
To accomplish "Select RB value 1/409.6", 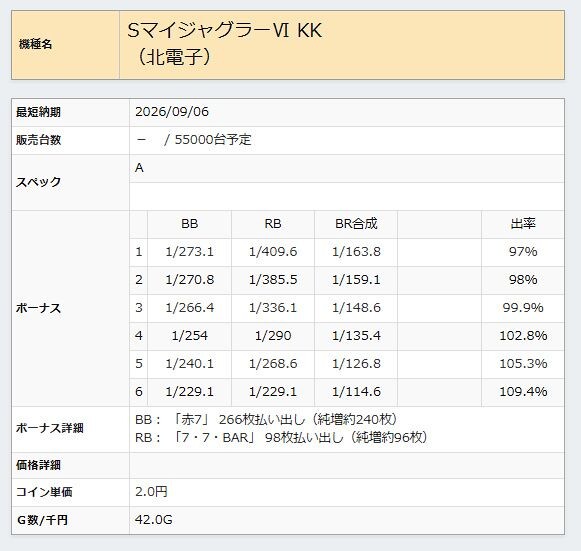I will [x=273, y=252].
